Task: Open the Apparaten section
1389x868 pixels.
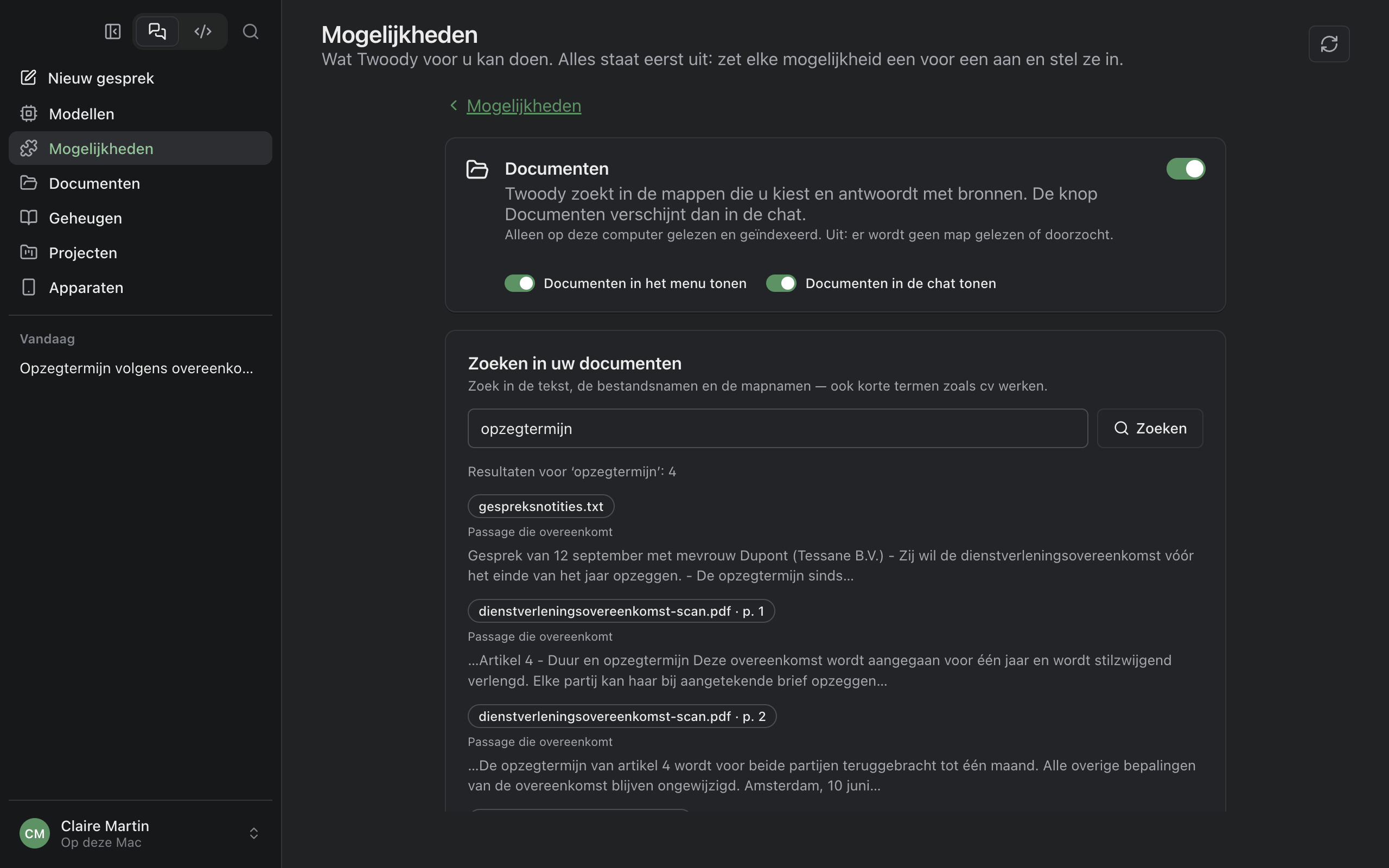Action: (x=140, y=288)
